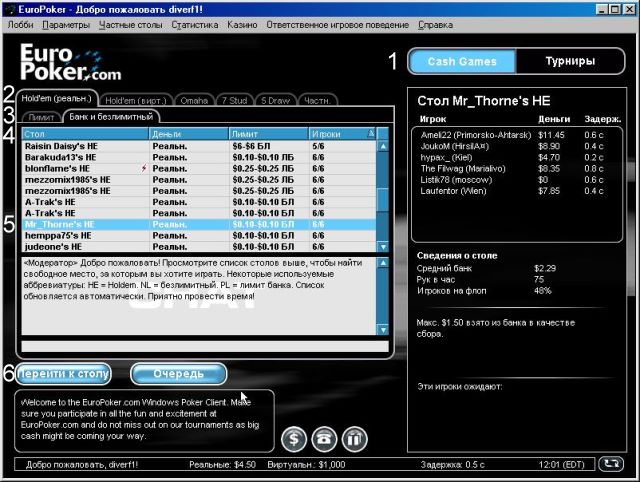
Task: Click player Listik78 (moscow)
Action: click(x=456, y=180)
